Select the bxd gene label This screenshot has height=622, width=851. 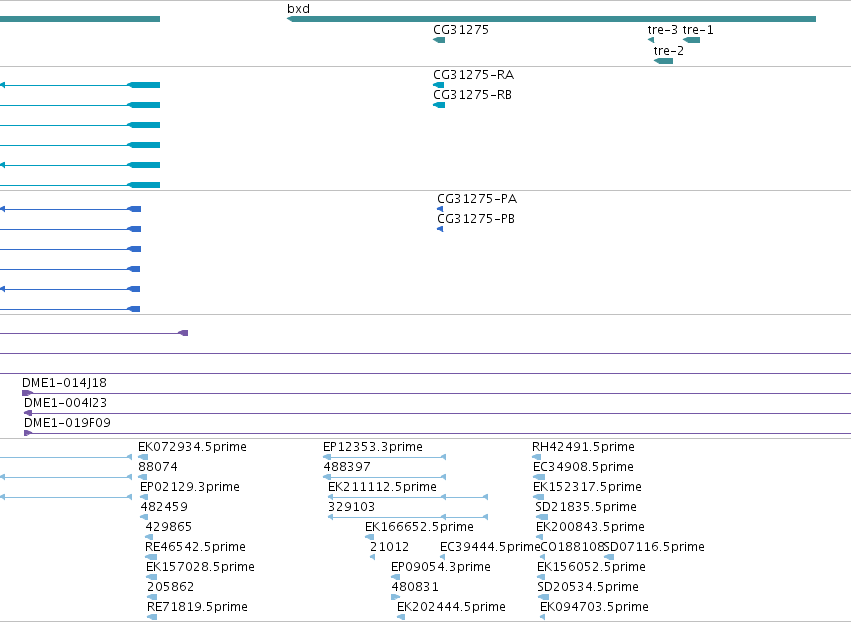click(299, 9)
